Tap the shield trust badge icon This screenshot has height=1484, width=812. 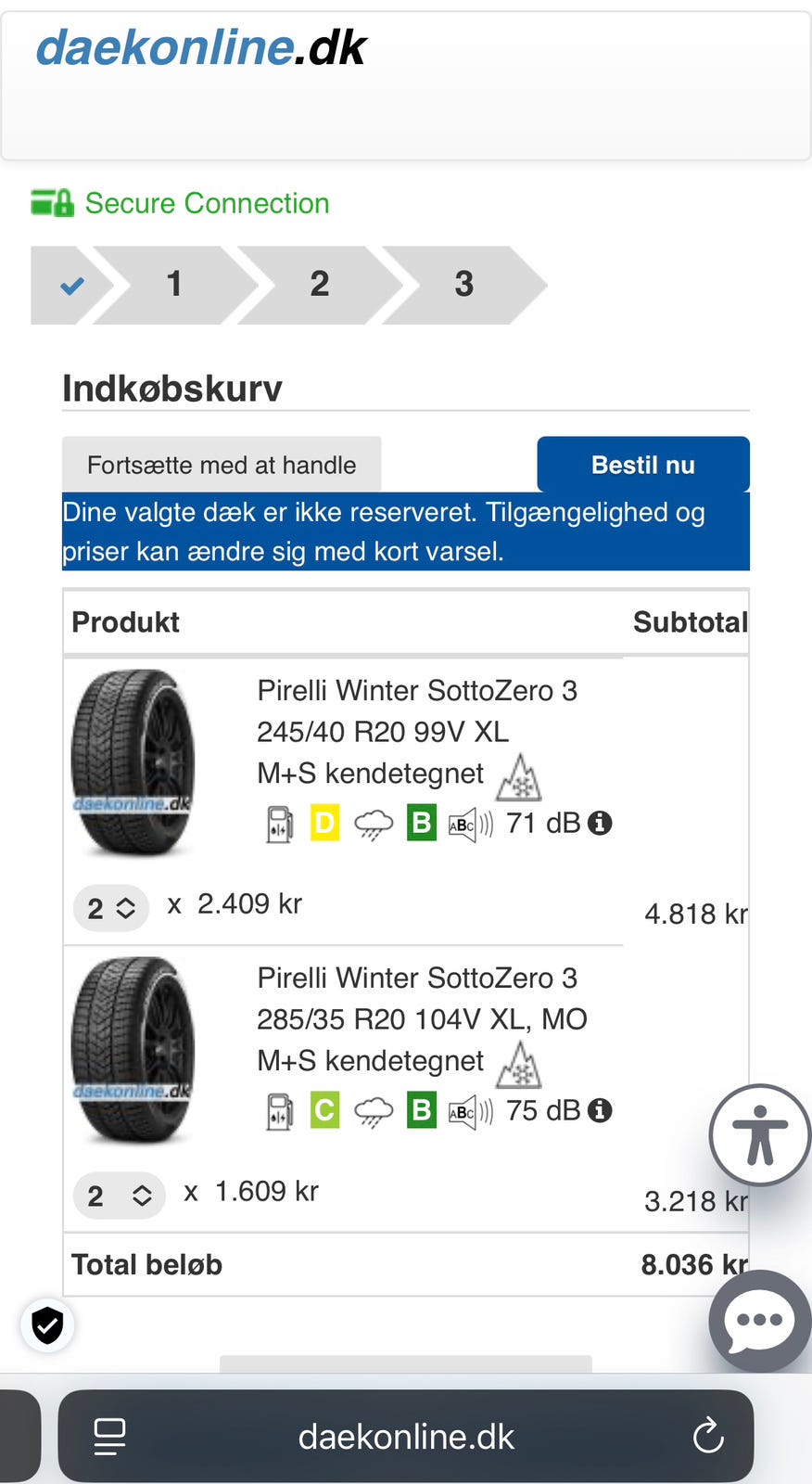coord(47,1325)
